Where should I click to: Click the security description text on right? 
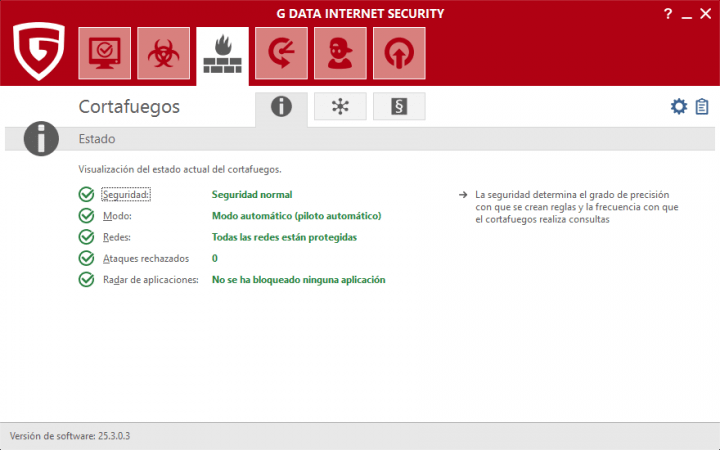tap(577, 207)
